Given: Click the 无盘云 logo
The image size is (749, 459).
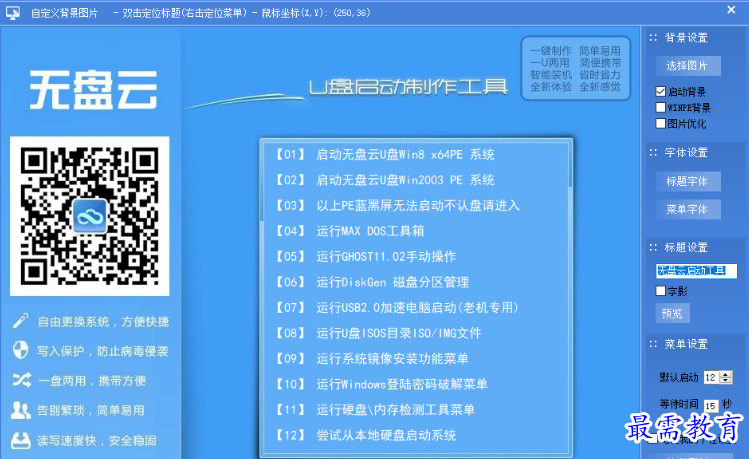Looking at the screenshot, I should (93, 89).
